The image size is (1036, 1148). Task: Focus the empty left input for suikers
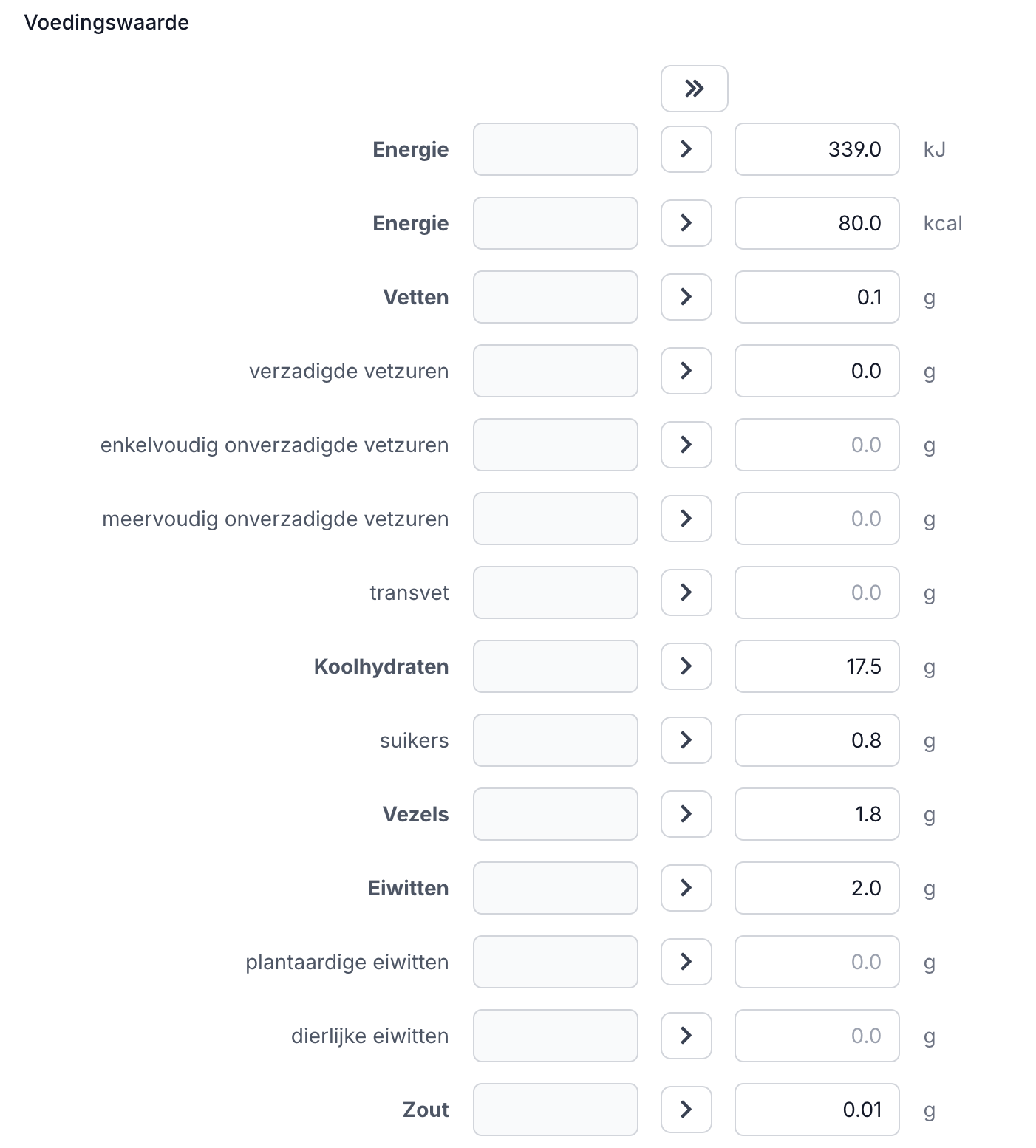[x=555, y=740]
